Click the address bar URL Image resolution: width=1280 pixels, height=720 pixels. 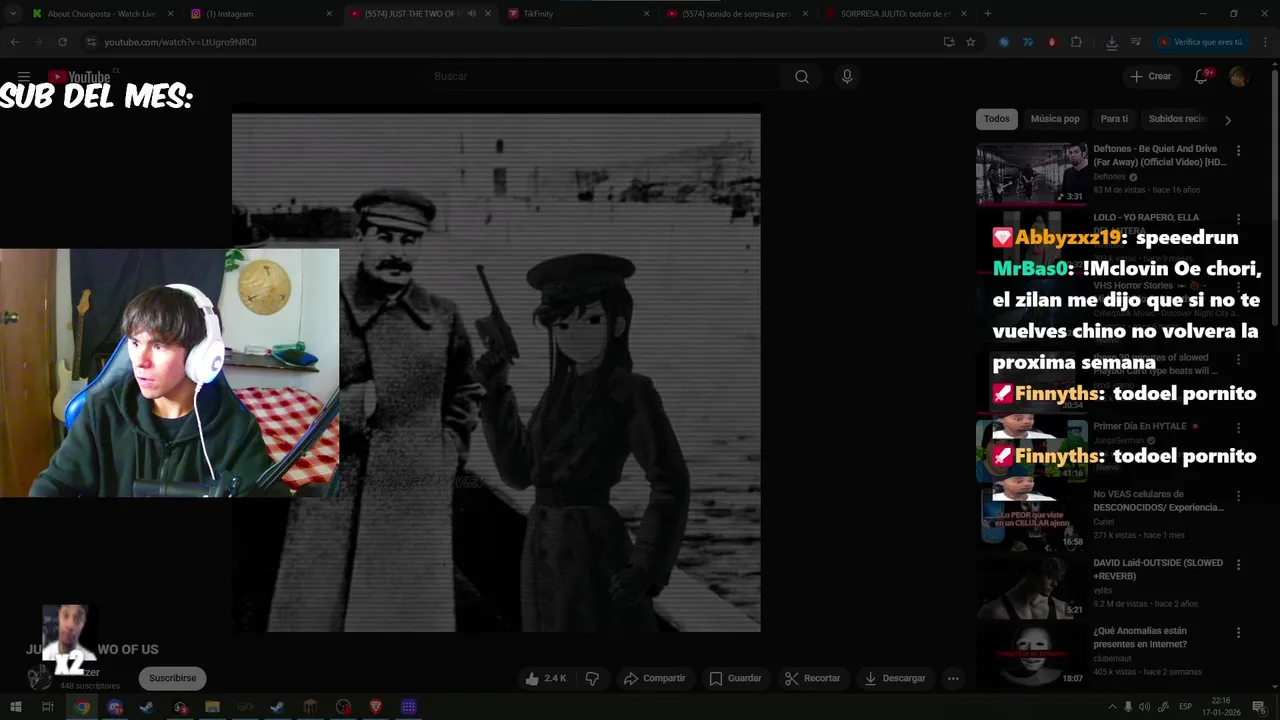click(x=181, y=42)
